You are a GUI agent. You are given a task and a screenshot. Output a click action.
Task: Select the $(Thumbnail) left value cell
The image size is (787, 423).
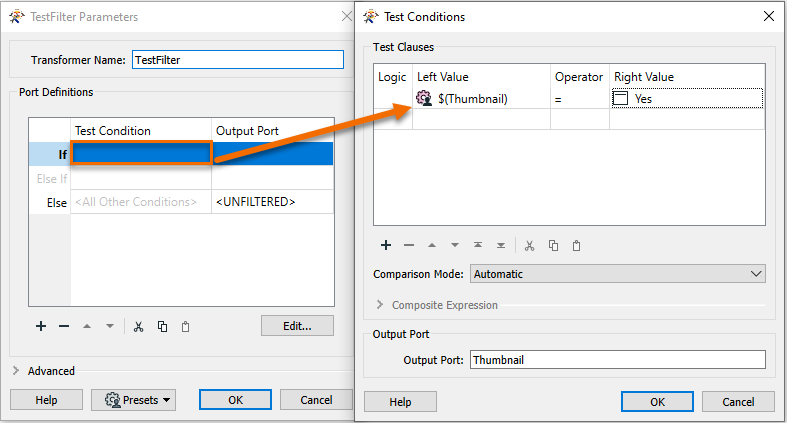coord(481,98)
